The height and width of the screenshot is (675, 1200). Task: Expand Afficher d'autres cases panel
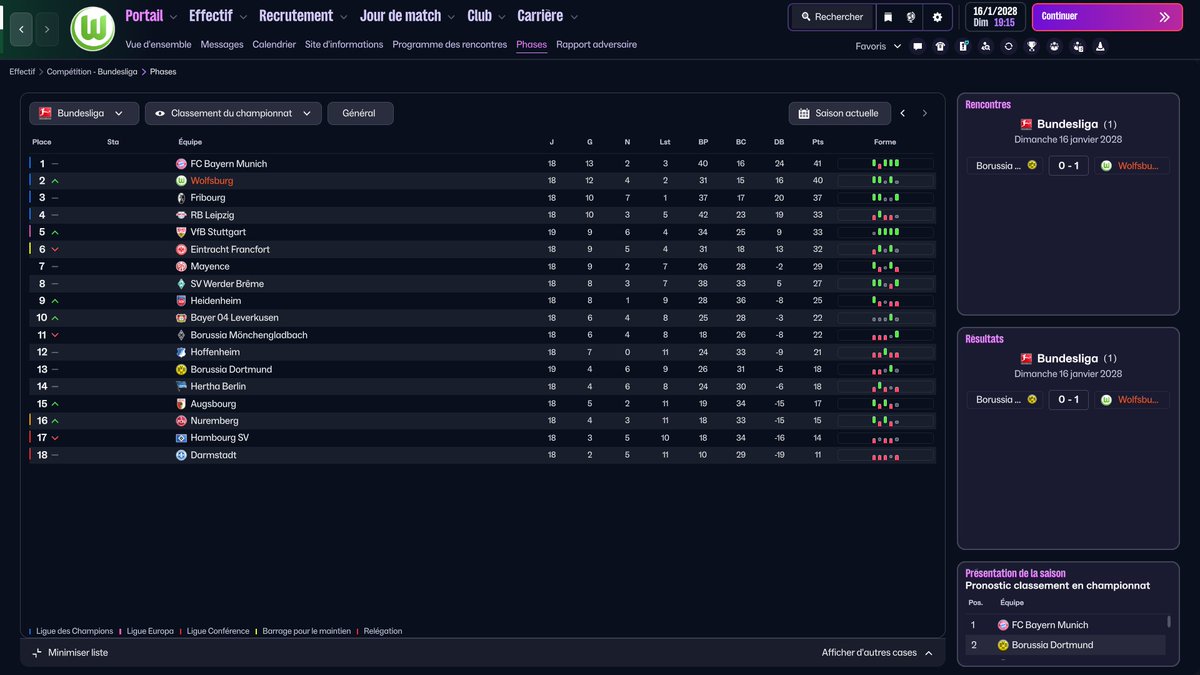coord(876,653)
